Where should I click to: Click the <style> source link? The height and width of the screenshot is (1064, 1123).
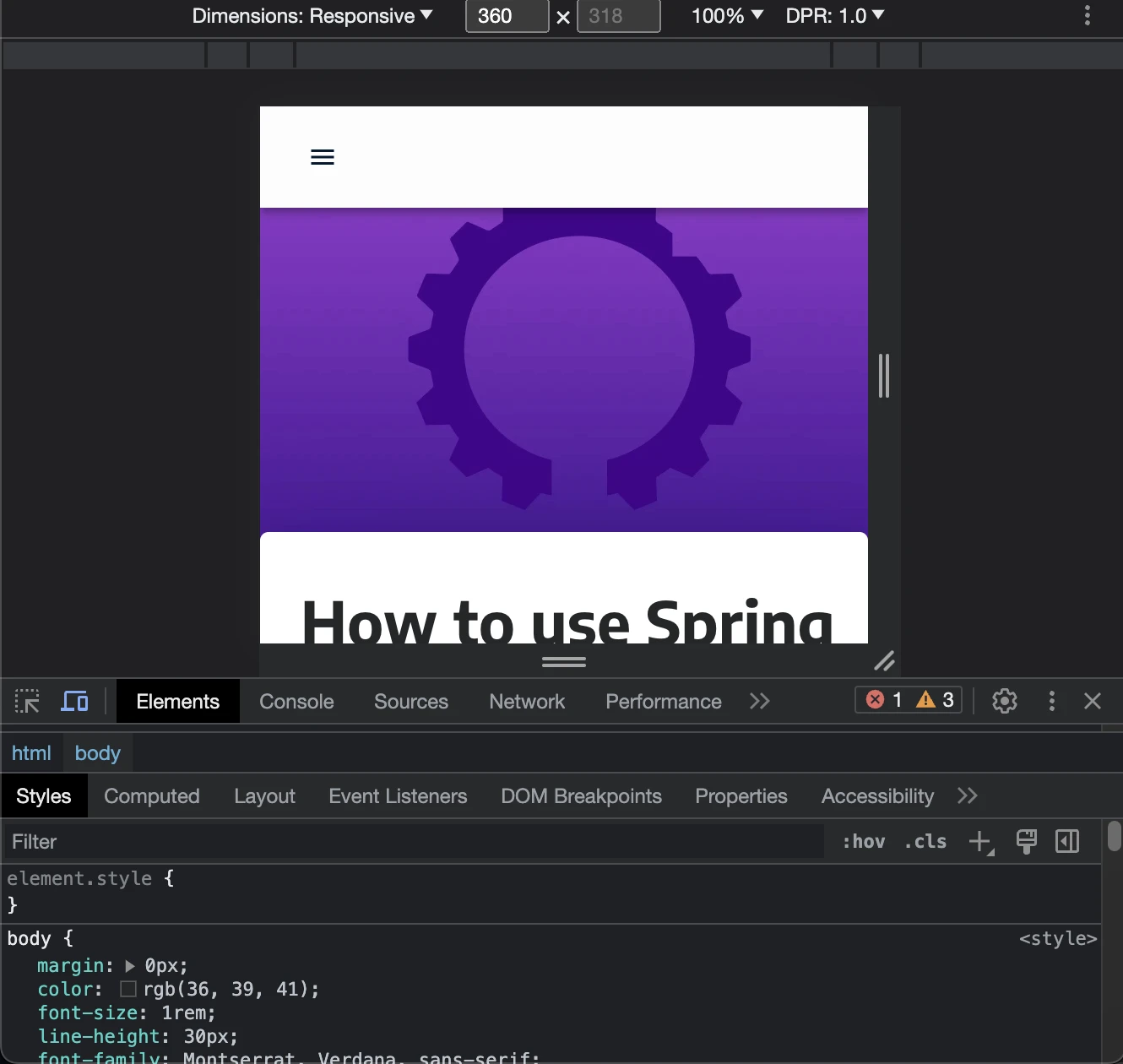(1058, 938)
